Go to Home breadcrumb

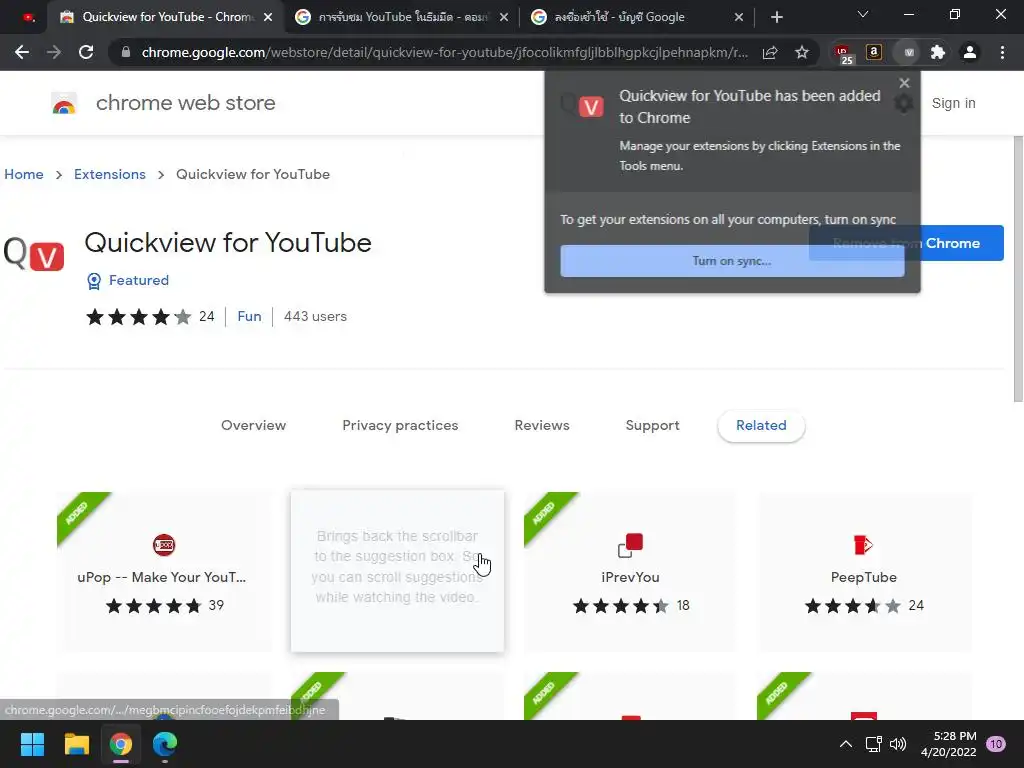(24, 174)
